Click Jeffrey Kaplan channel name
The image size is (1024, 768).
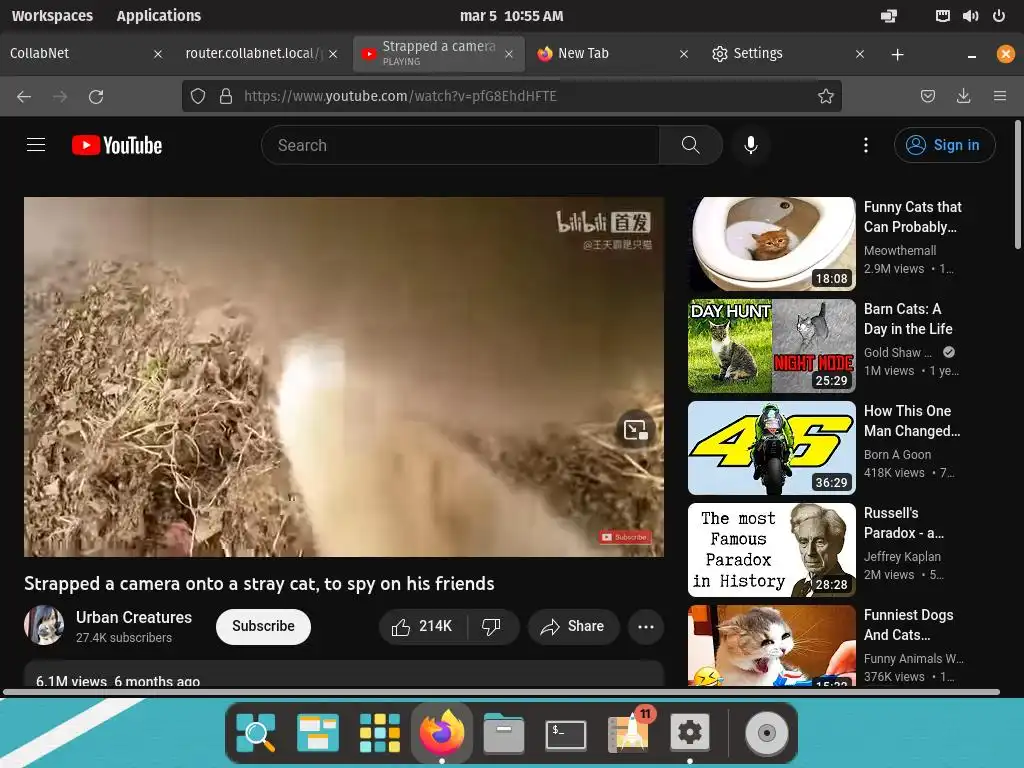pos(902,556)
